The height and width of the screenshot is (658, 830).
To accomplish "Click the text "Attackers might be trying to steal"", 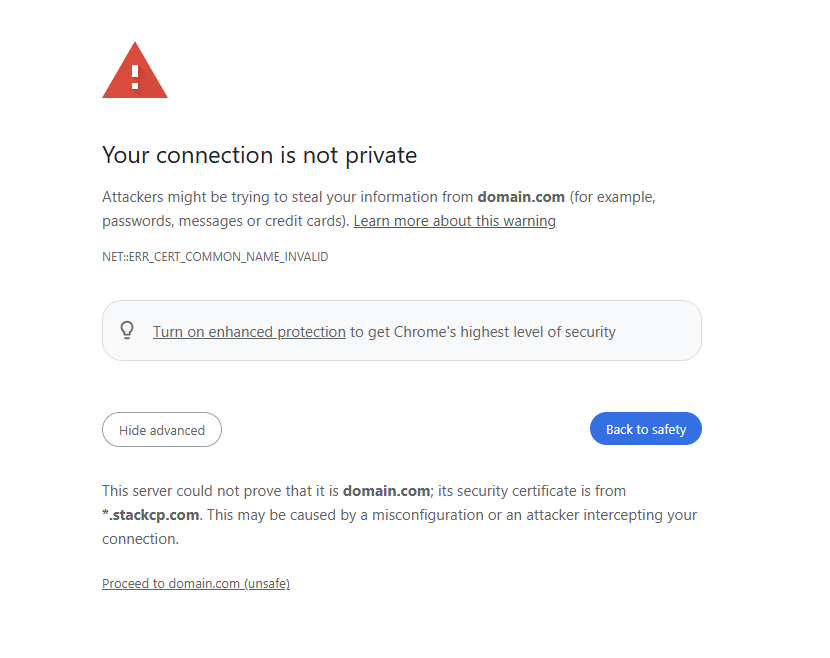I will click(212, 197).
